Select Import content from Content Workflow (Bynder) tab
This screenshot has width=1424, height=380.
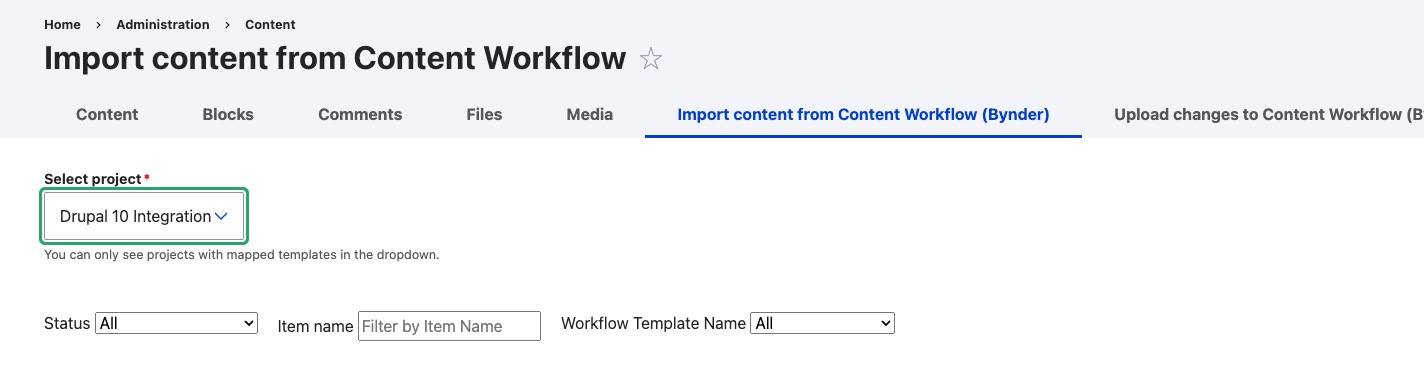click(x=863, y=114)
